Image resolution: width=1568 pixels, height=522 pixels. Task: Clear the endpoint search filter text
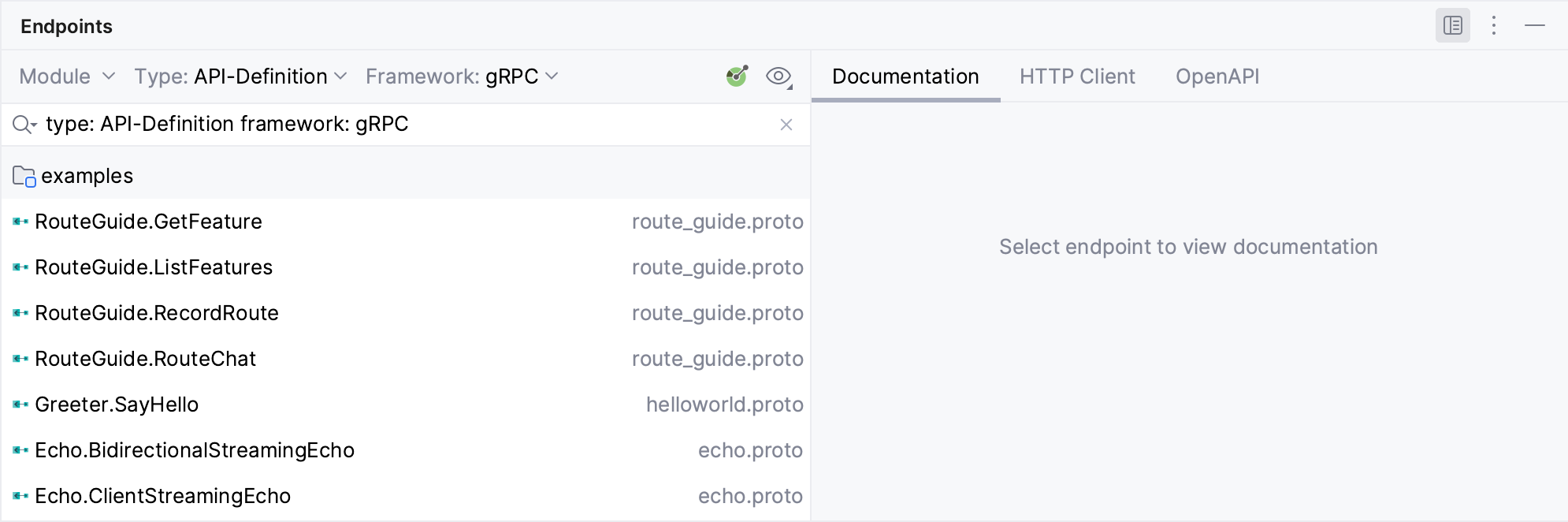(786, 125)
